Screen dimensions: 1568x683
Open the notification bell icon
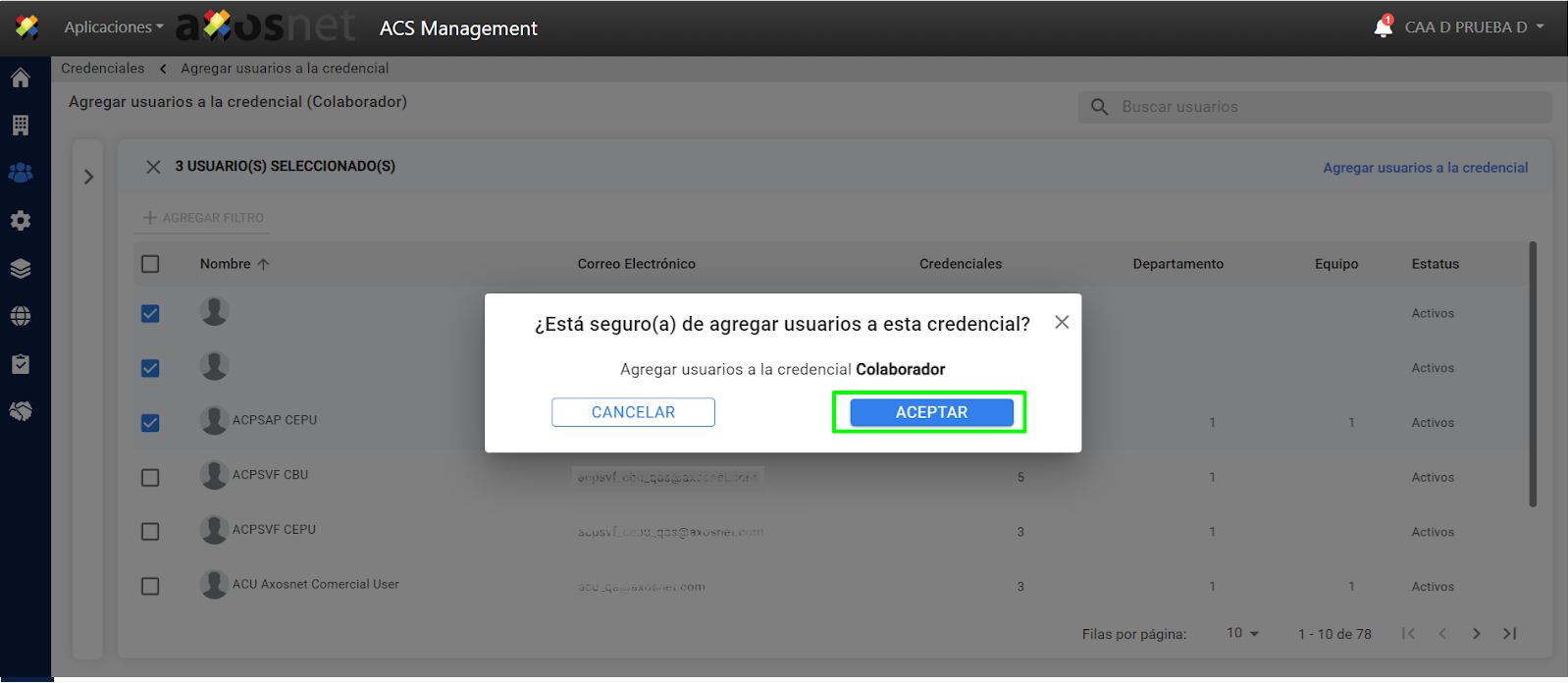point(1383,27)
